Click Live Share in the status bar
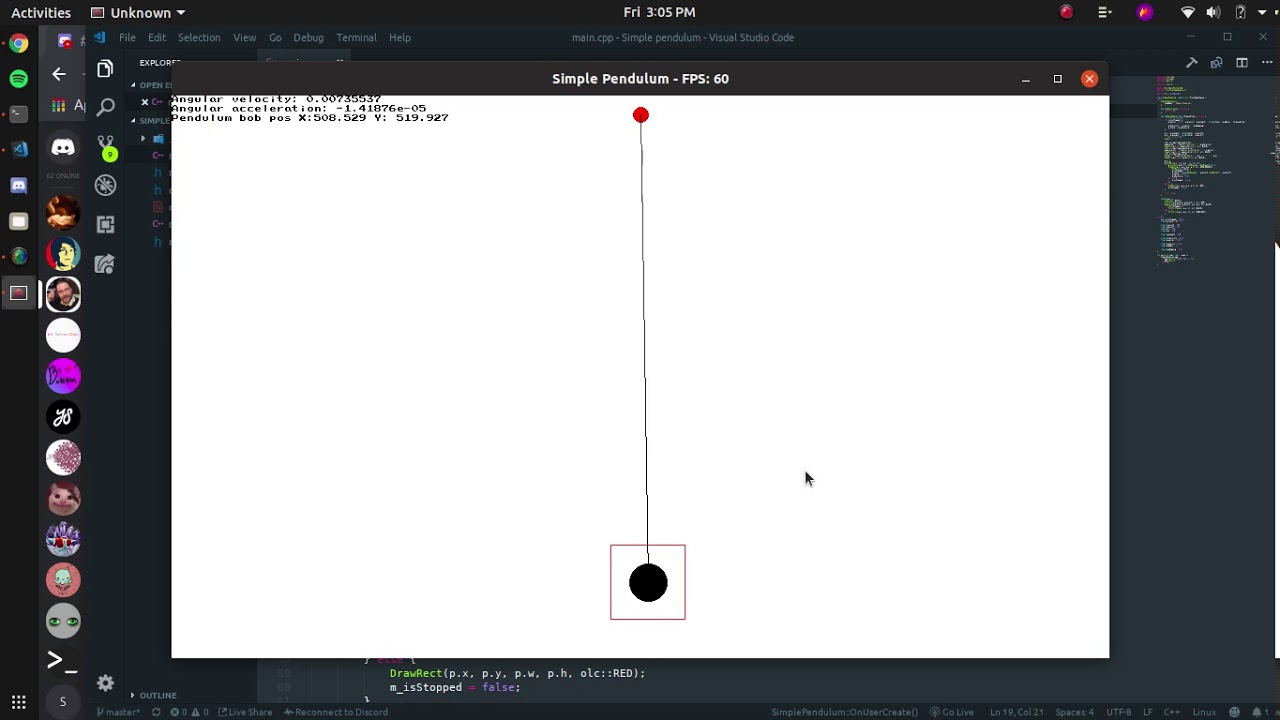The image size is (1280, 720). 245,712
